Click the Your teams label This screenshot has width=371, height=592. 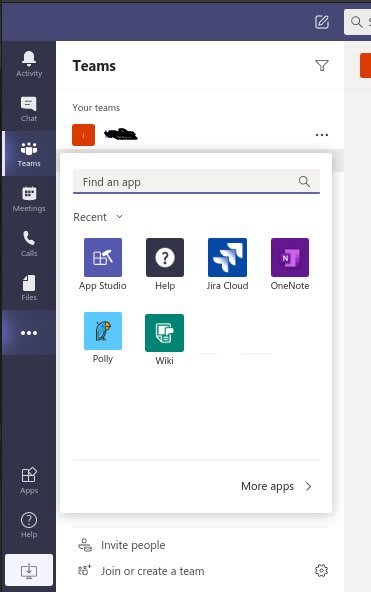pos(96,108)
